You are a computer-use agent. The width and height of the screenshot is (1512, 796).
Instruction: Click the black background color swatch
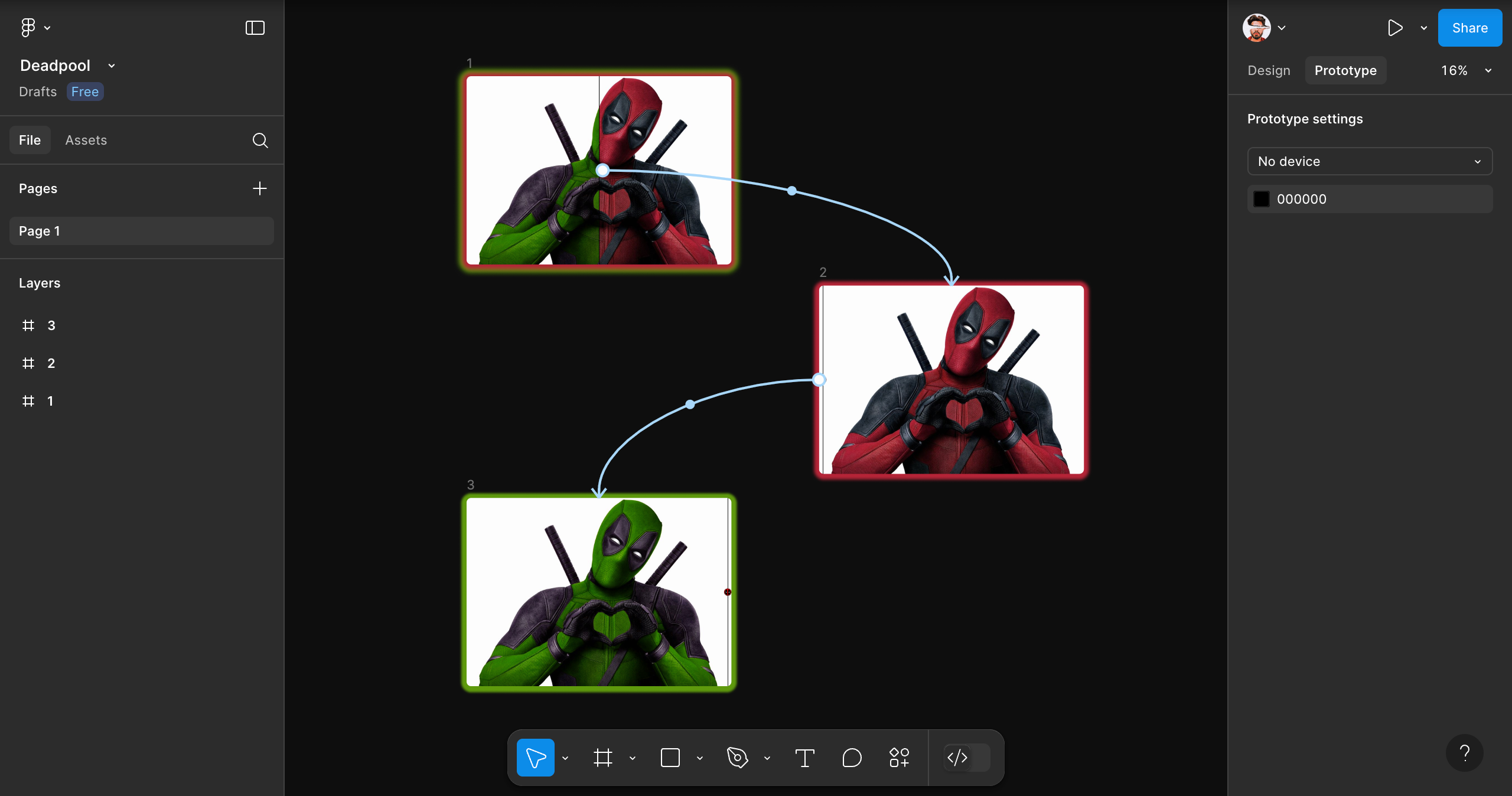1261,199
